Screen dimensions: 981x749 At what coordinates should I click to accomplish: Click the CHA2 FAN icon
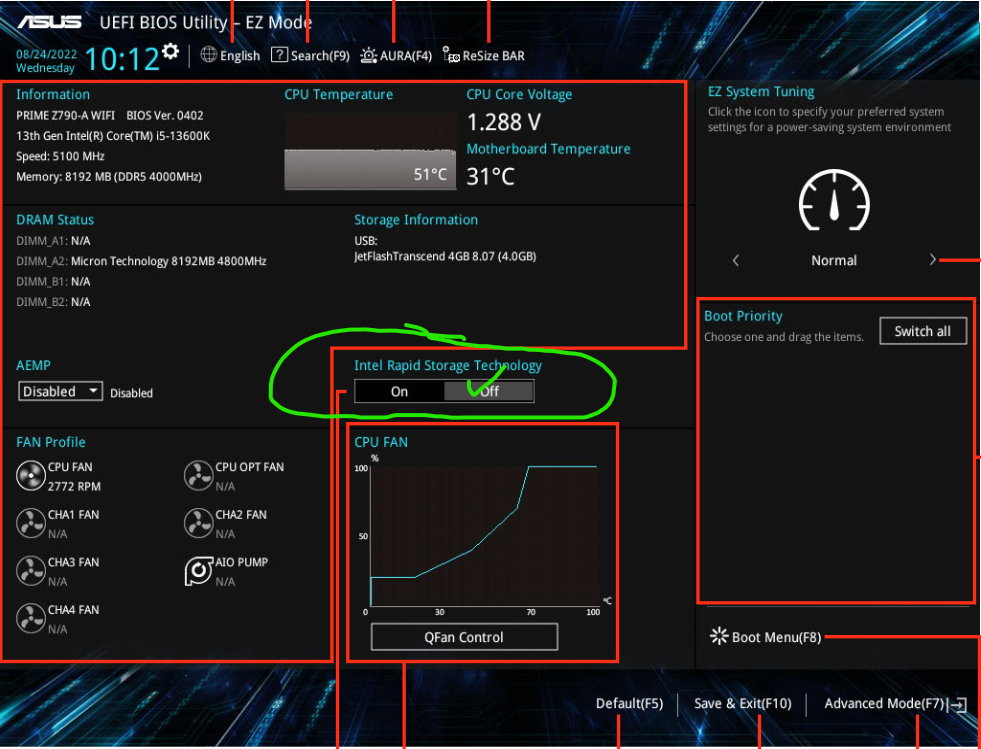(198, 524)
